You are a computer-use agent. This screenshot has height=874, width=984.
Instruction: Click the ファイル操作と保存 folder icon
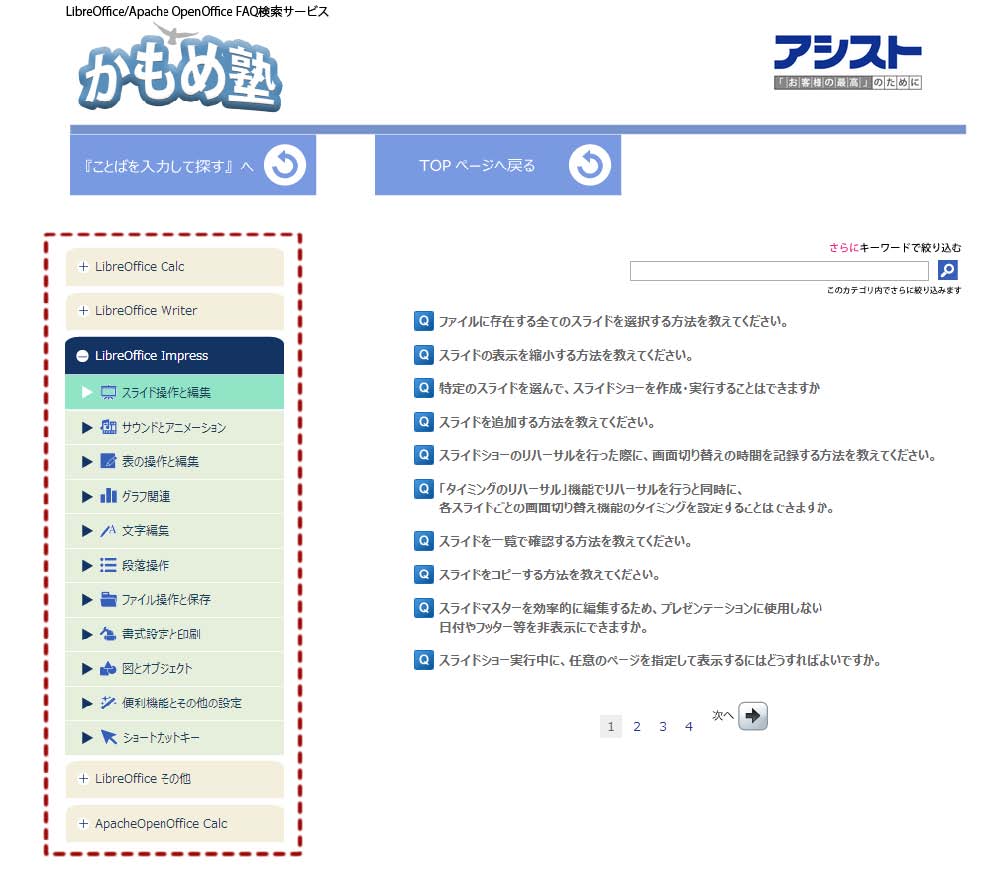click(x=108, y=599)
